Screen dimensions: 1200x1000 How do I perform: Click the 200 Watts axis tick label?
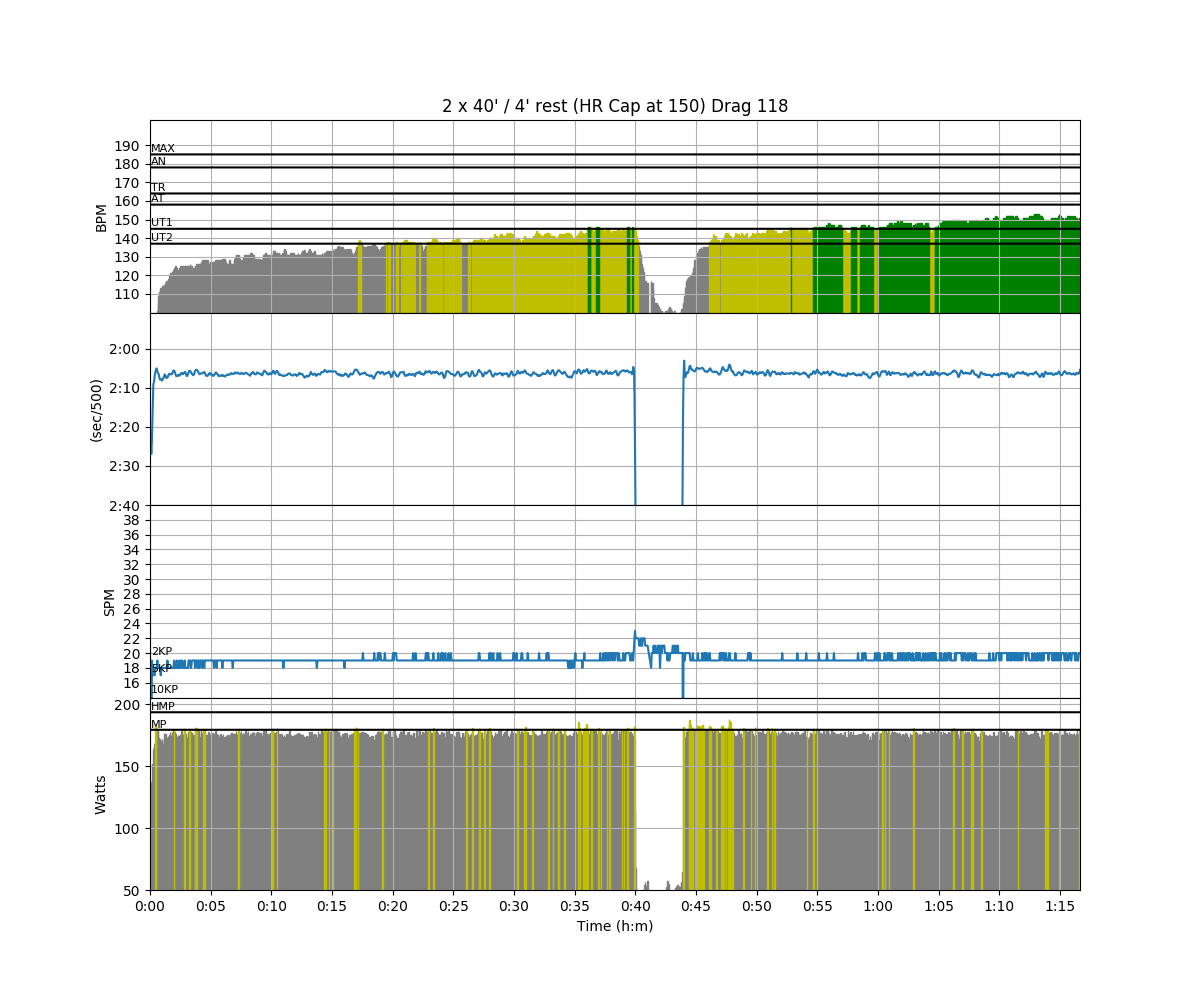[126, 705]
